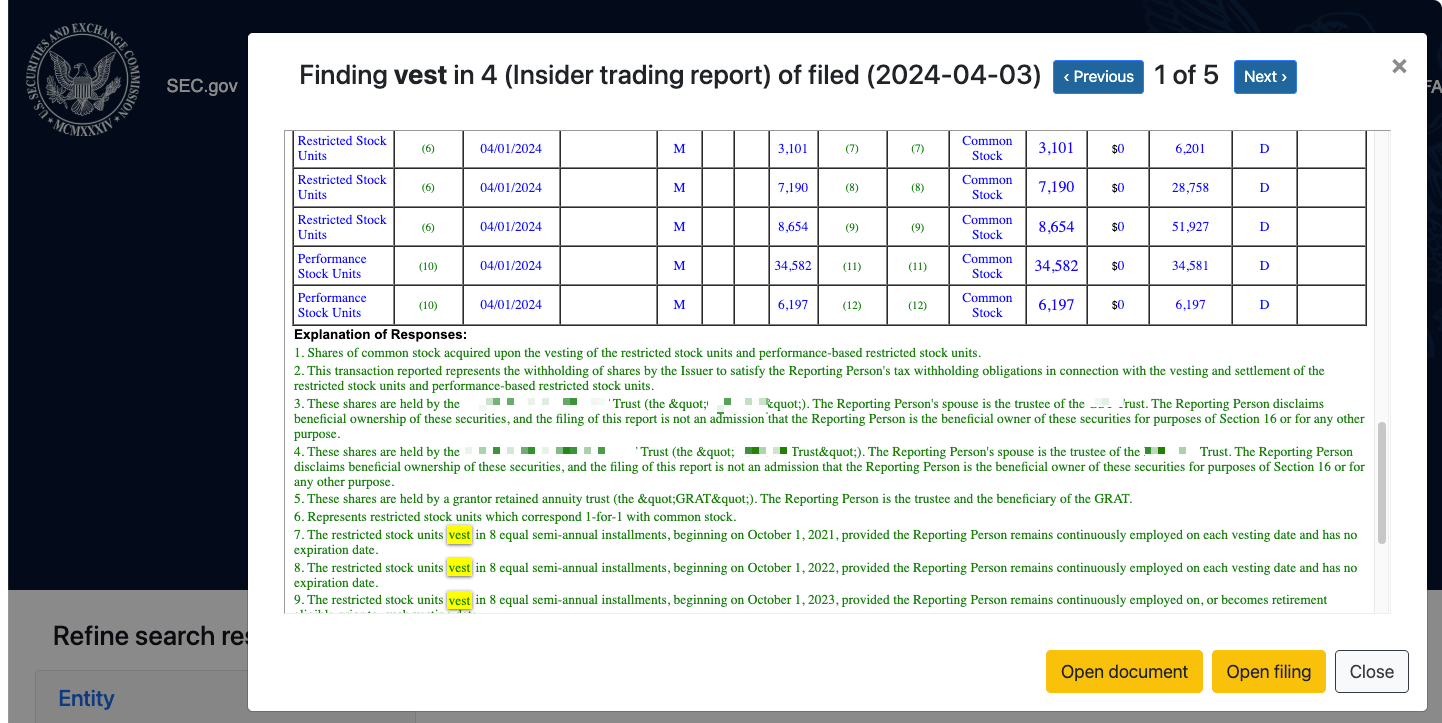Viewport: 1442px width, 723px height.
Task: Click the SEC seal logo
Action: point(82,86)
